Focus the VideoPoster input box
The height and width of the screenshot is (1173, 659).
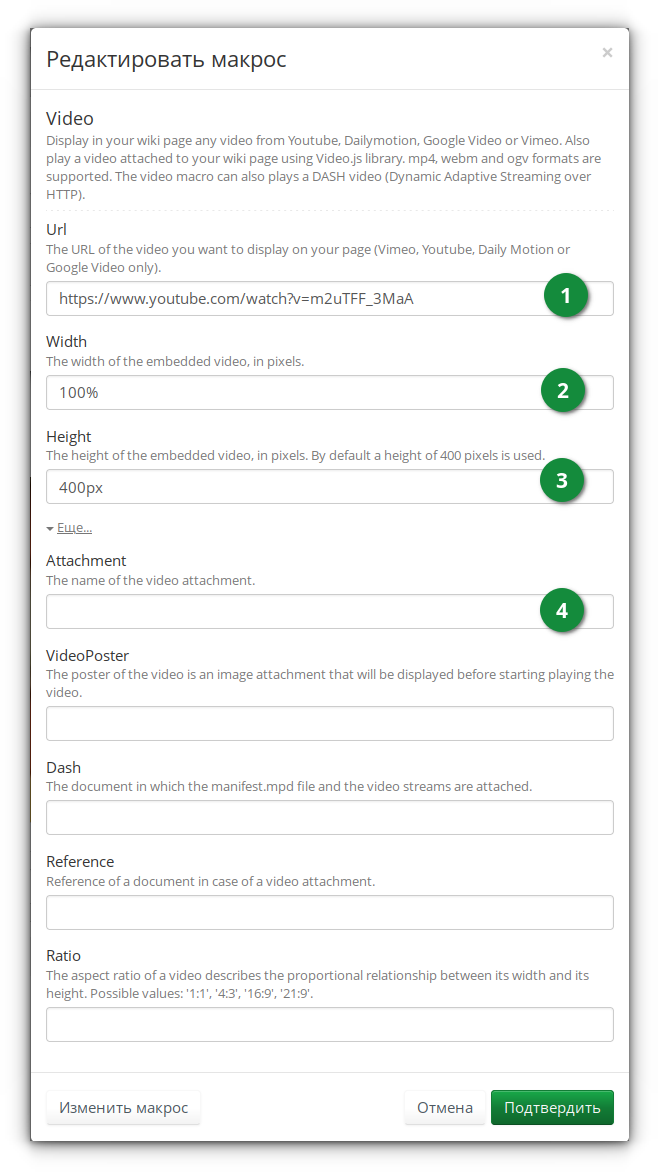[x=329, y=723]
